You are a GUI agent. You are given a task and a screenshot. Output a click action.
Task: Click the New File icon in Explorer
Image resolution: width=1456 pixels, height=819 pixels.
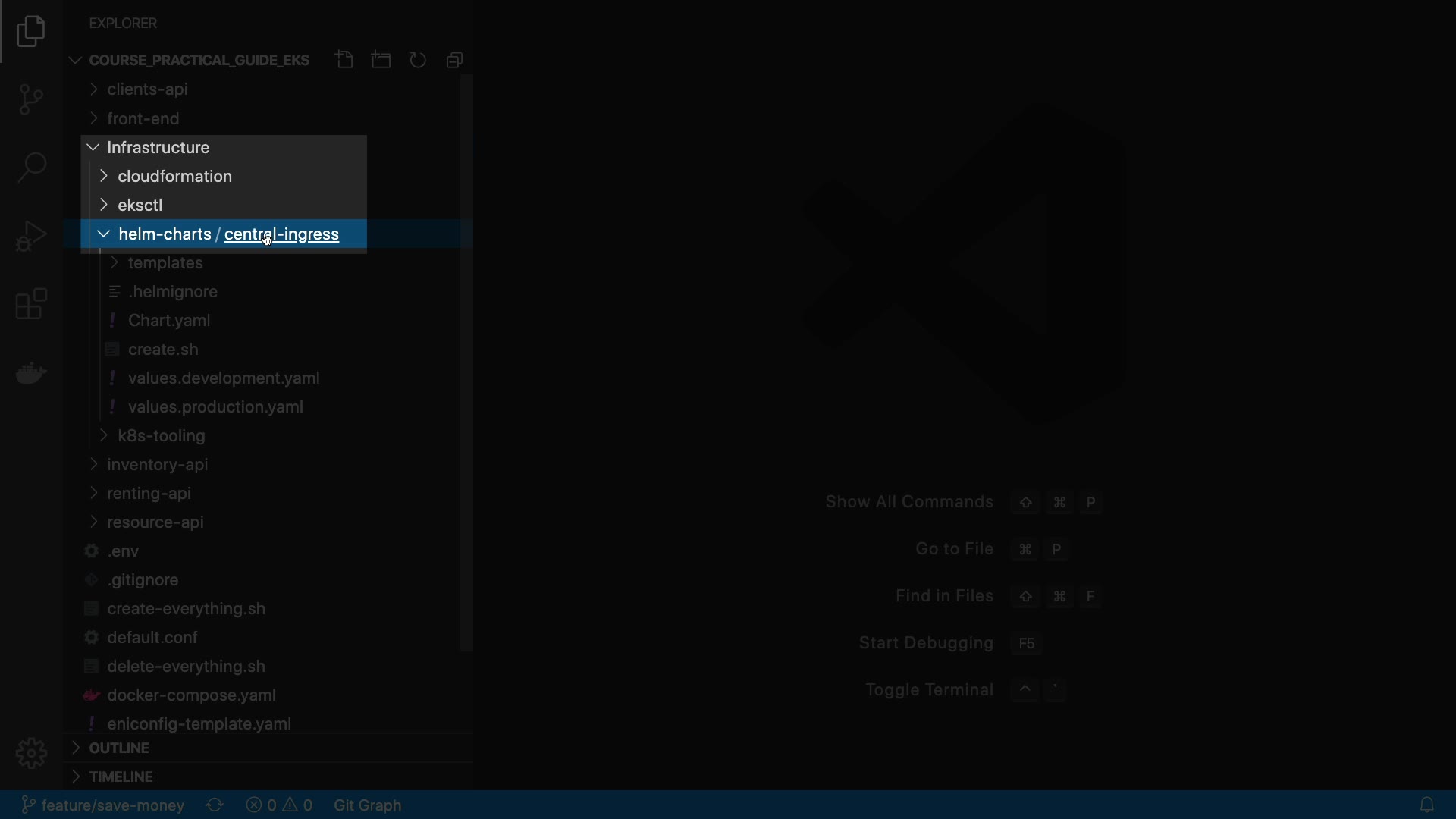[x=344, y=60]
